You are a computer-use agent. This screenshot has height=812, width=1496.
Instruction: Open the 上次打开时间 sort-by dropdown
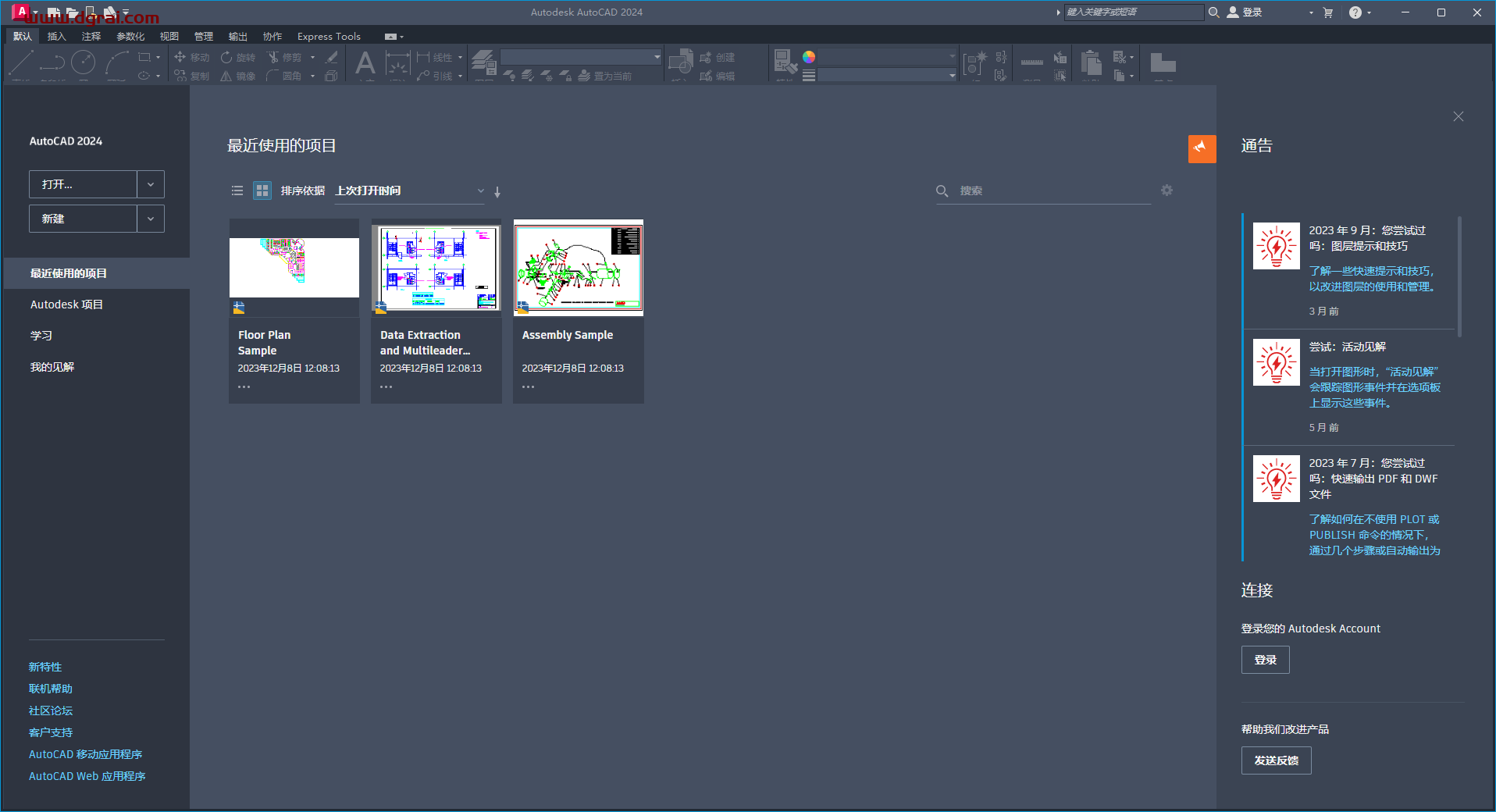point(410,191)
